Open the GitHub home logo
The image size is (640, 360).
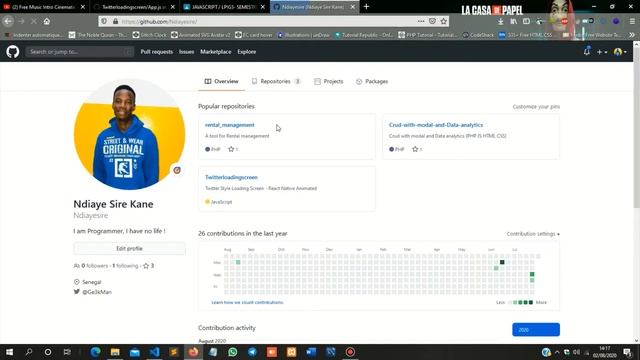coord(13,52)
